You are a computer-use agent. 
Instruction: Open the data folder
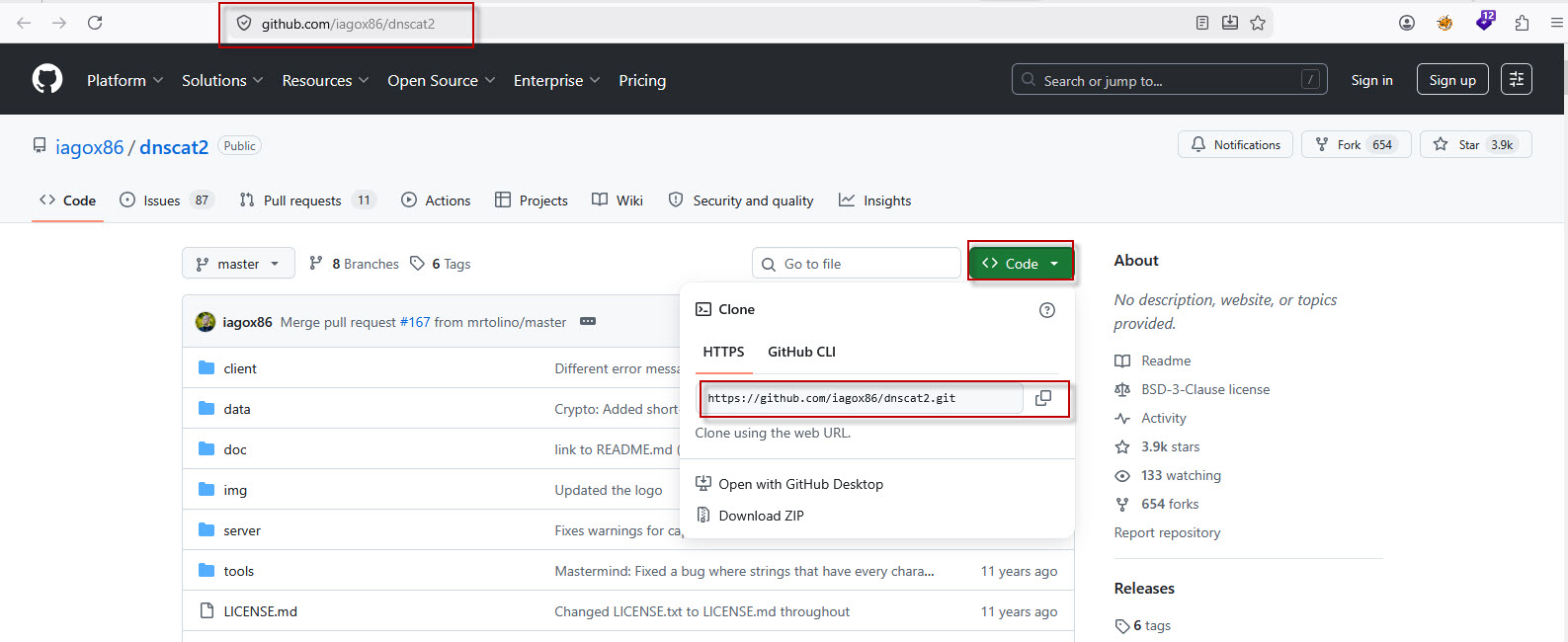(237, 409)
